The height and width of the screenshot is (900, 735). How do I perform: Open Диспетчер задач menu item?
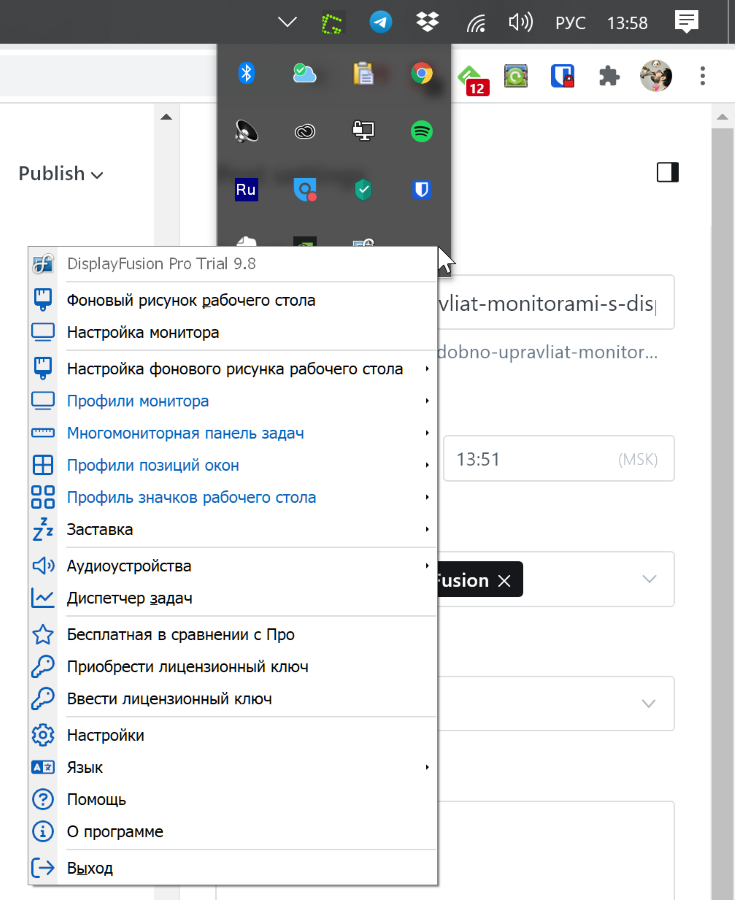pos(234,598)
